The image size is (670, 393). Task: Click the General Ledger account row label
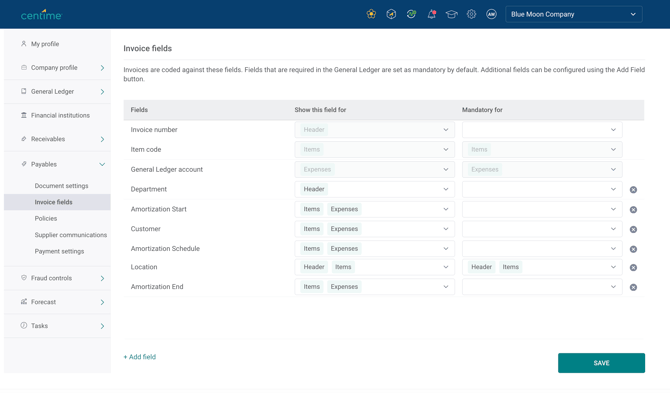point(167,170)
